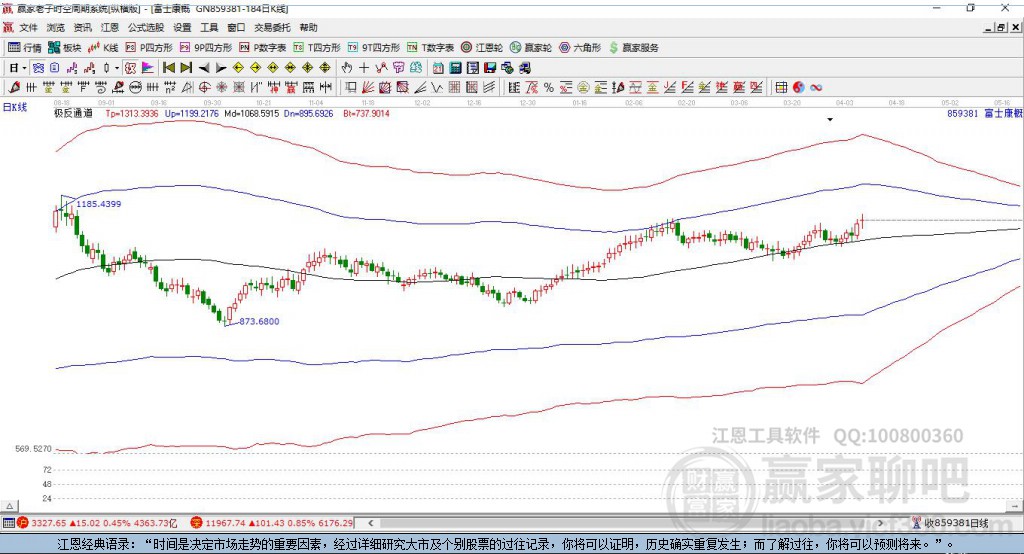This screenshot has width=1024, height=554.
Task: Click the 日K线 label at chart corner
Action: (x=15, y=107)
